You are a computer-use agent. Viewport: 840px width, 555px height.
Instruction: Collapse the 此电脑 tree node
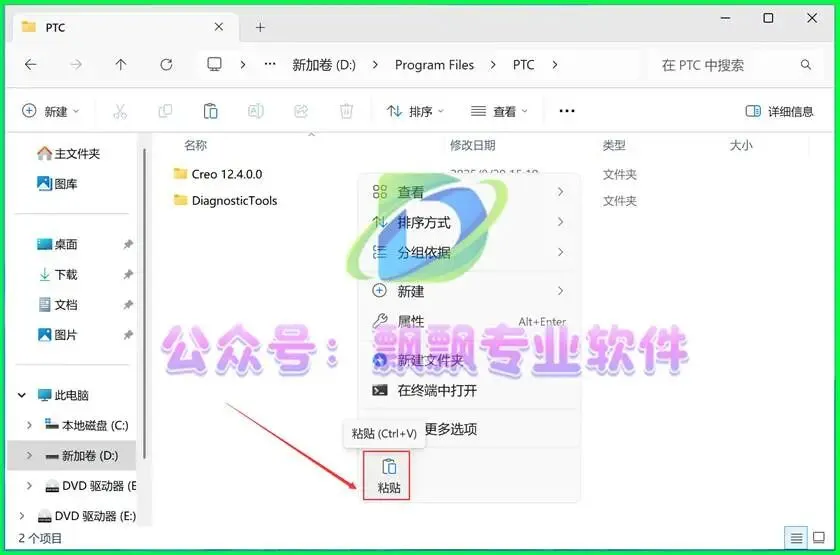[x=22, y=395]
